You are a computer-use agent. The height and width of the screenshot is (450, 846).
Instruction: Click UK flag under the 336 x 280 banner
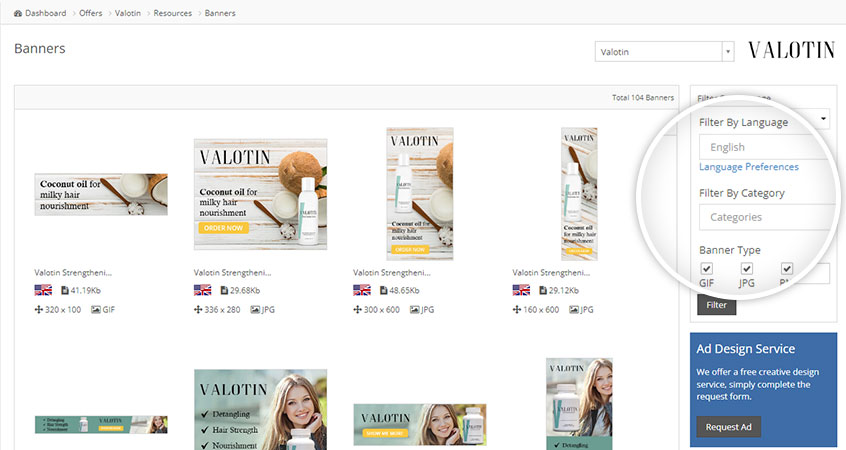click(202, 290)
